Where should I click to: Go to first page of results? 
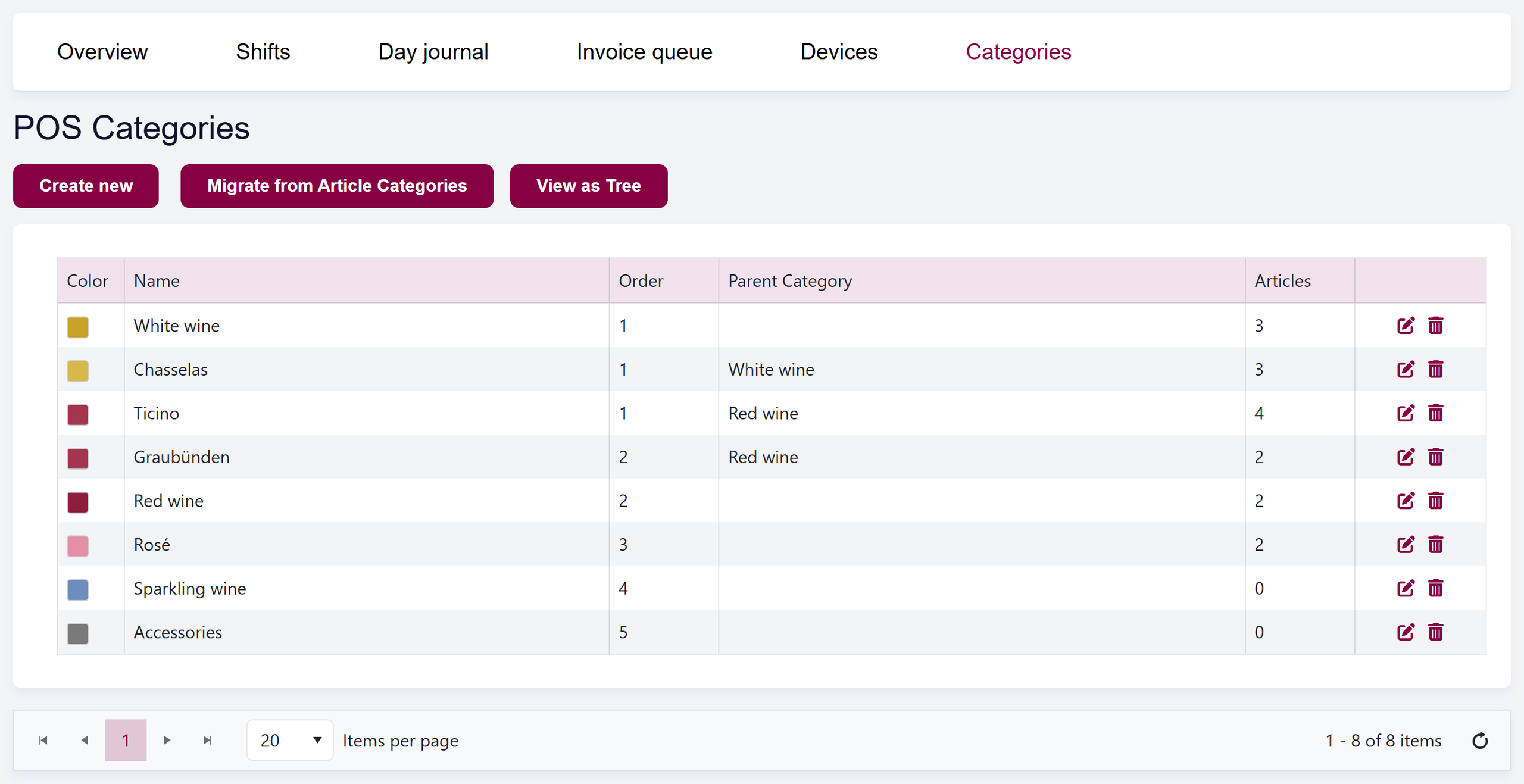(43, 740)
